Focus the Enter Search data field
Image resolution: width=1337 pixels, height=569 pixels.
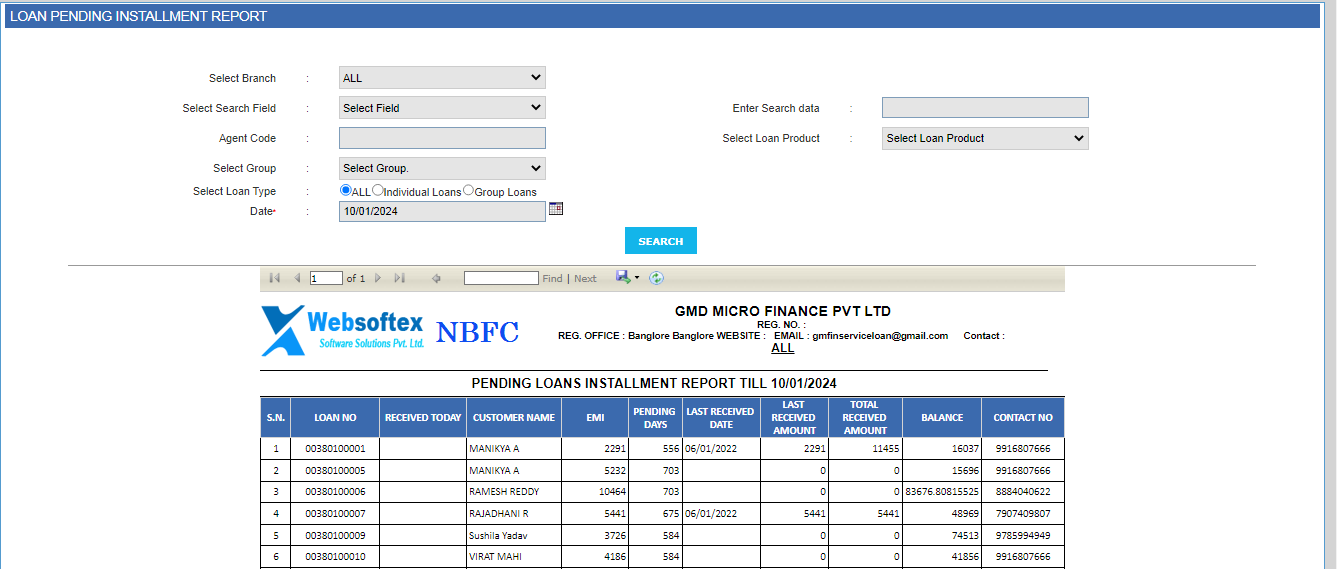[985, 108]
